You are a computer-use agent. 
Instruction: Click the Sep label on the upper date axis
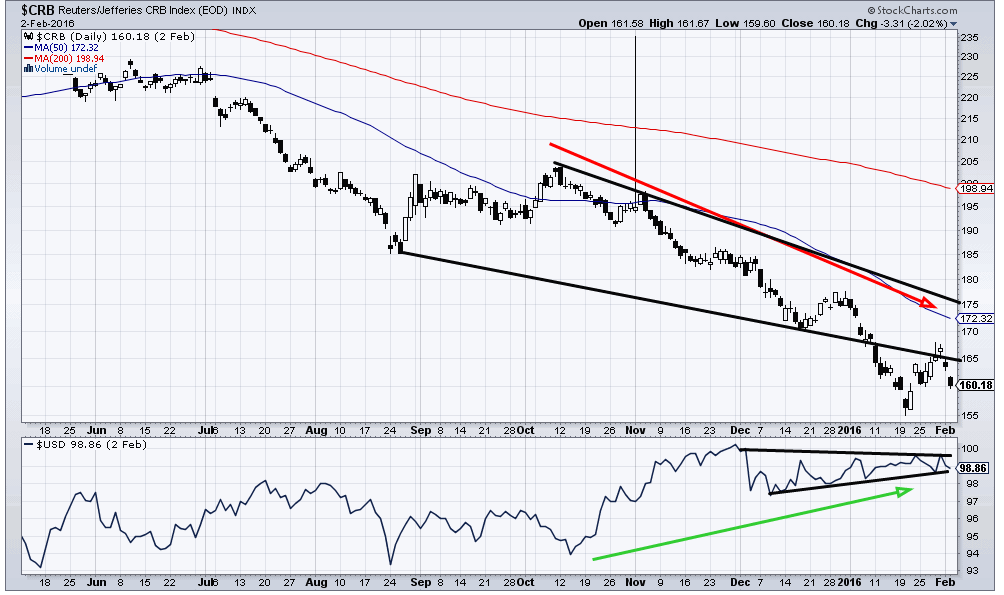tap(420, 430)
